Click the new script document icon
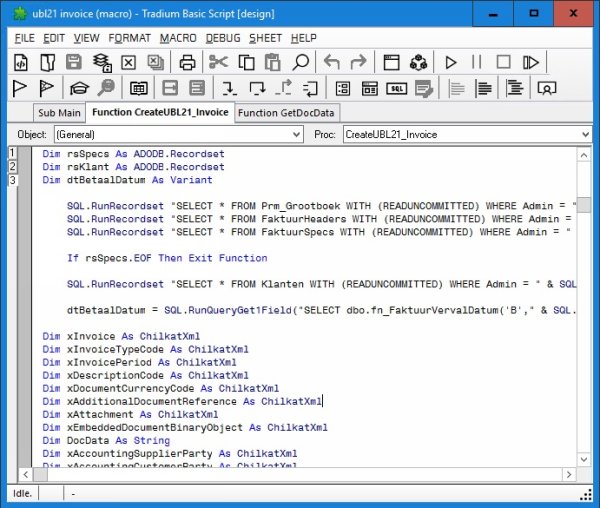Image resolution: width=600 pixels, height=508 pixels. (21, 62)
